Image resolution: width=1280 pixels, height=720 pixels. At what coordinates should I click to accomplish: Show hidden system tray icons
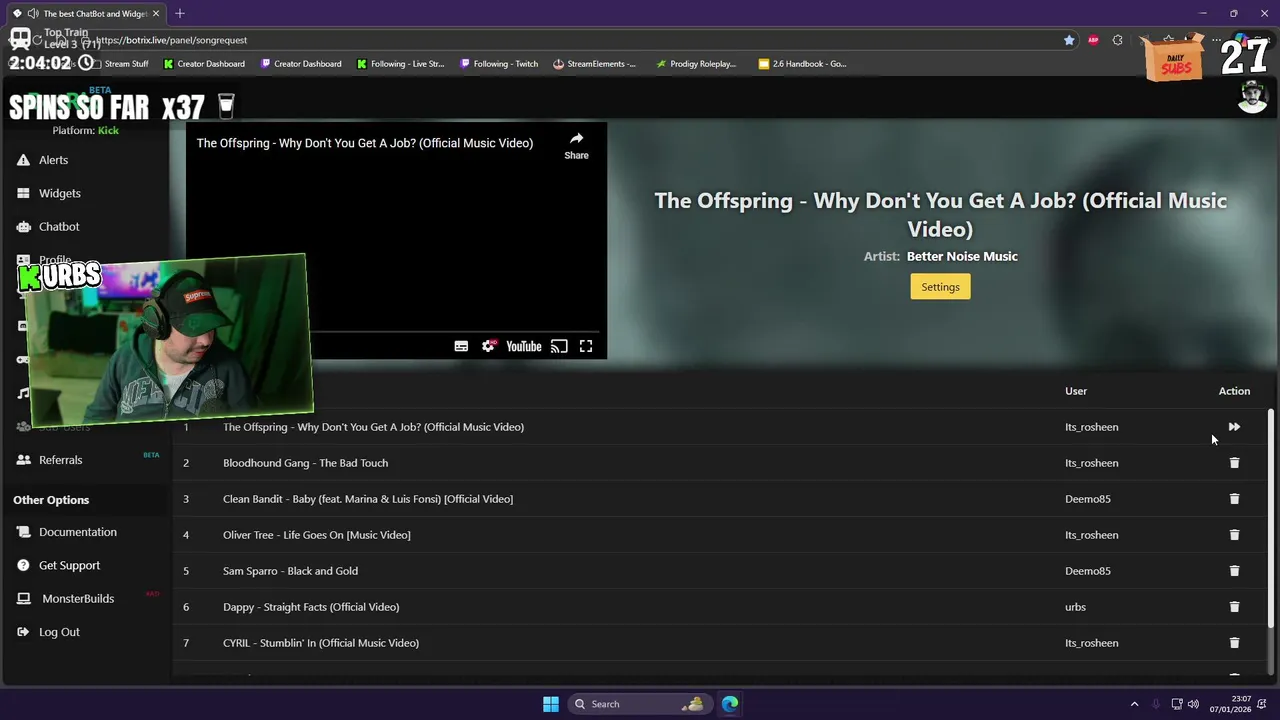[1134, 704]
